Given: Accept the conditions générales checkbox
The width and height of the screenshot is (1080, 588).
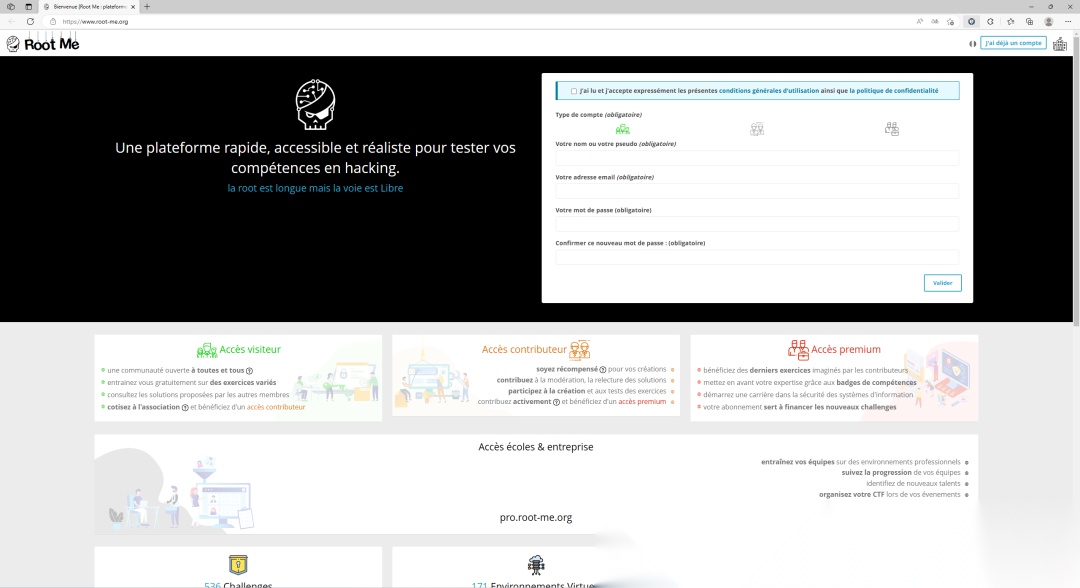Looking at the screenshot, I should coord(574,91).
